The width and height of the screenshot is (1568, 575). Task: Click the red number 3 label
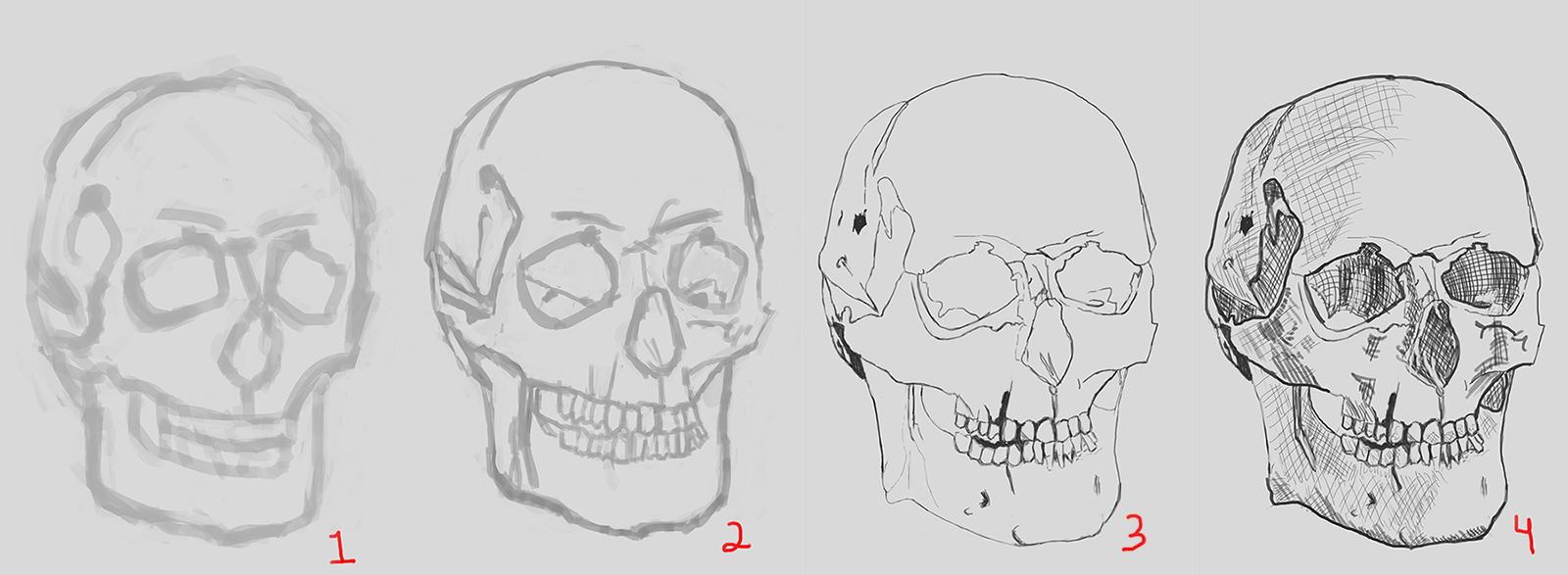(1134, 534)
